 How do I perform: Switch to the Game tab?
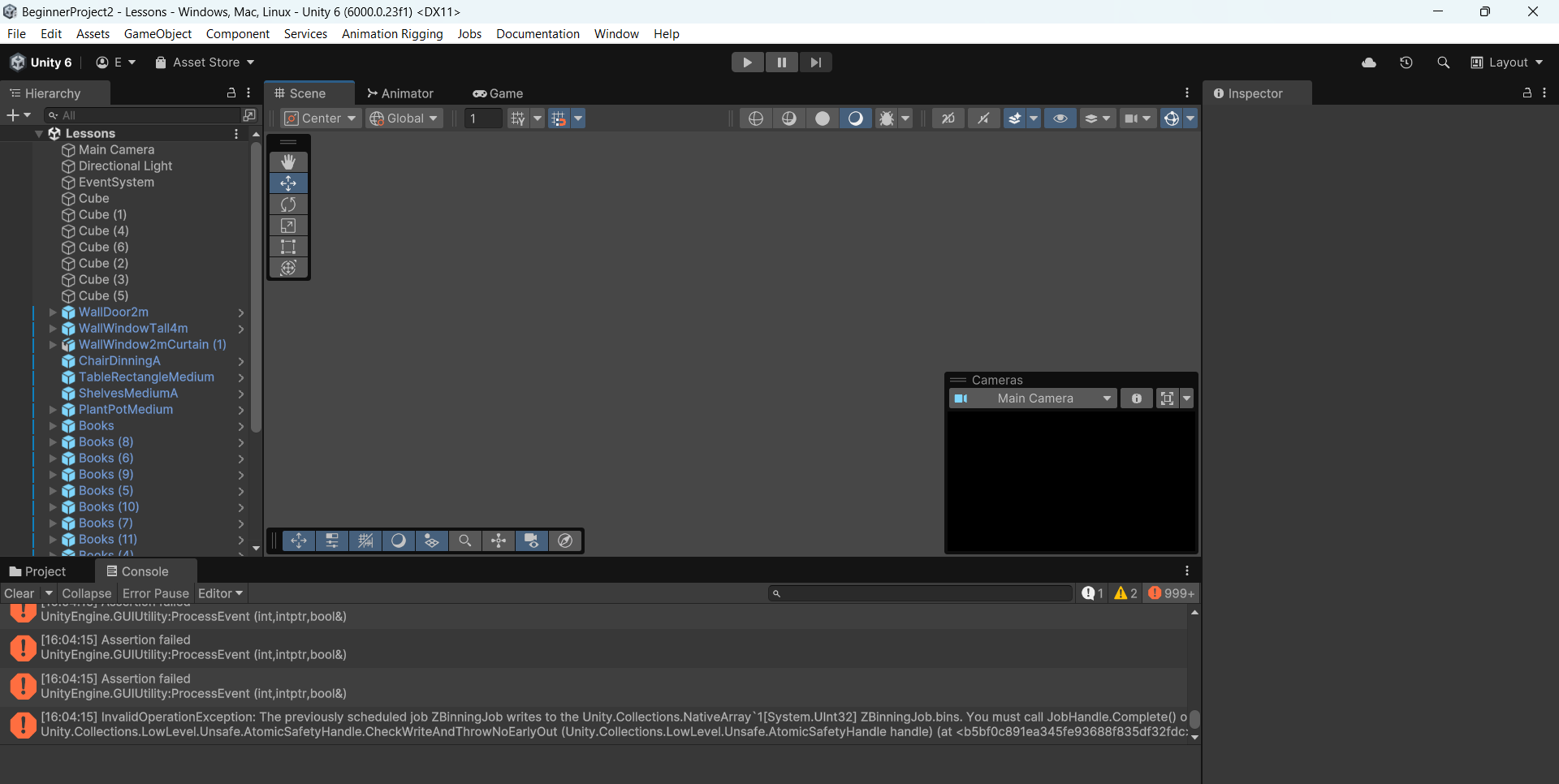pos(497,93)
